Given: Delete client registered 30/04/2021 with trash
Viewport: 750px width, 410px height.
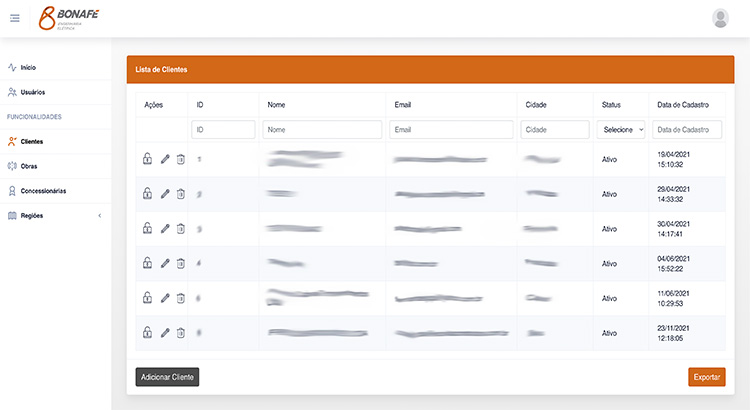Looking at the screenshot, I should 180,229.
